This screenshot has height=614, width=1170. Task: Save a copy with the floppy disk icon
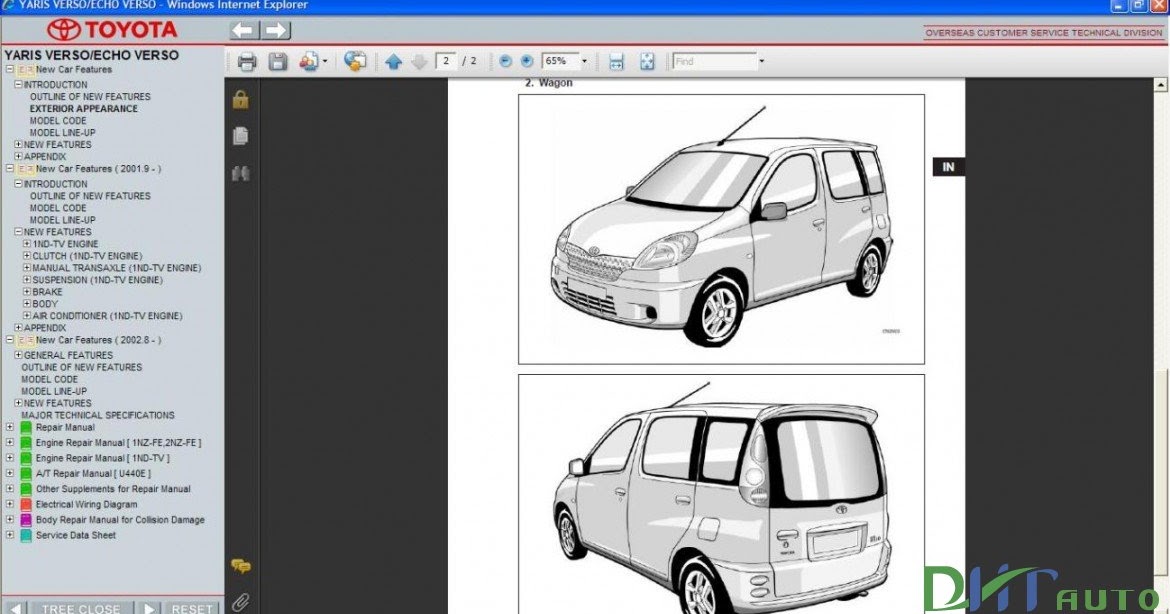278,62
